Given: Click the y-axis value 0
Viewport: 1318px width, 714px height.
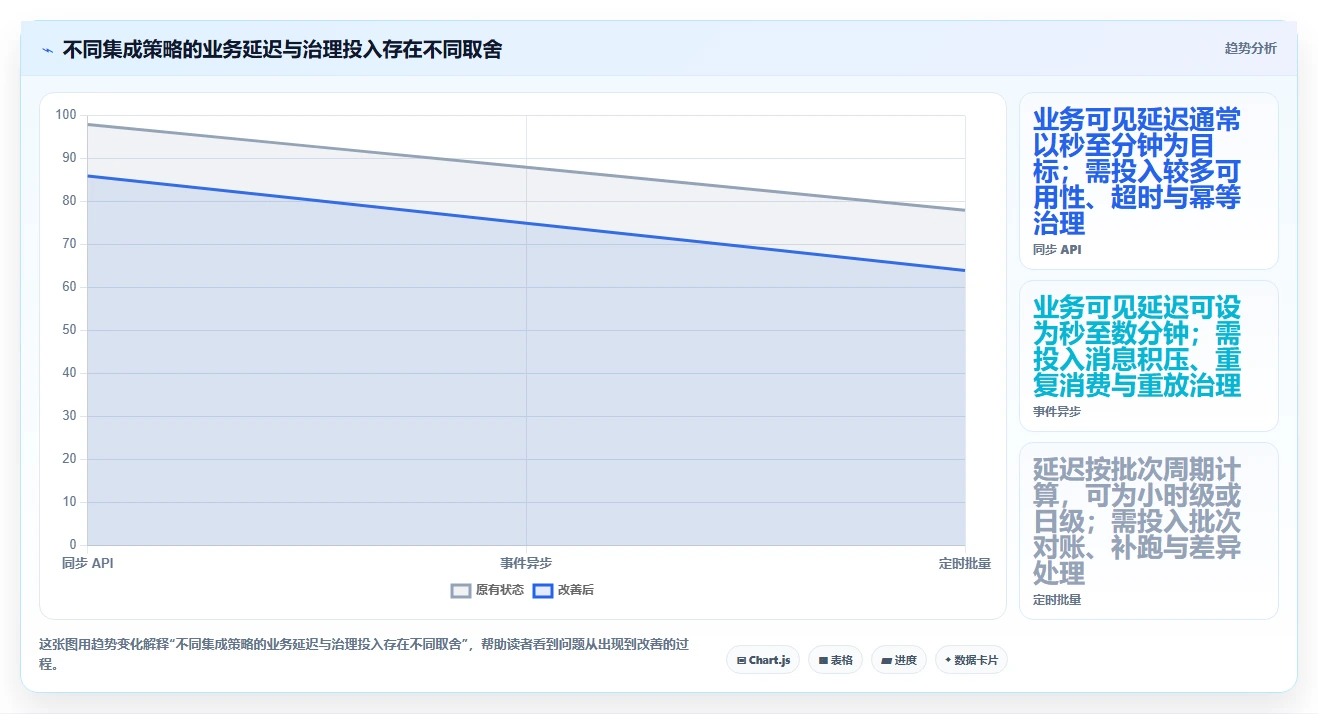Looking at the screenshot, I should (72, 545).
